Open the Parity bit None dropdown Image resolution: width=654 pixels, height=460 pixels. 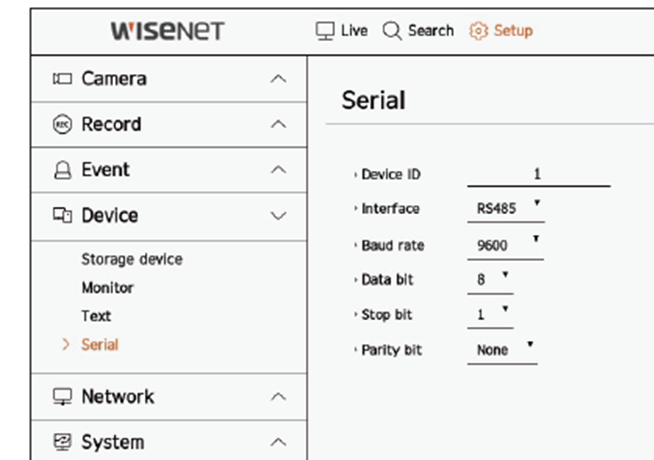pos(502,350)
